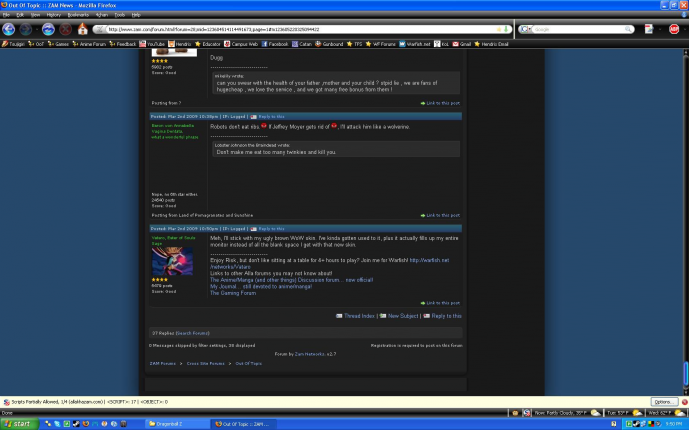Image resolution: width=689 pixels, height=430 pixels.
Task: Click the Baron von Annabelle username
Action: click(x=173, y=126)
